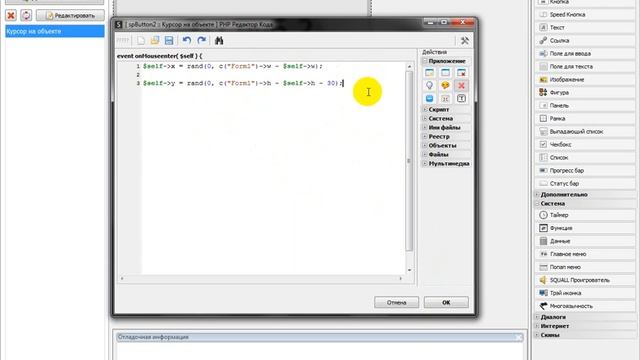The image size is (640, 360).
Task: Select the Поле для ввода component
Action: (585, 53)
